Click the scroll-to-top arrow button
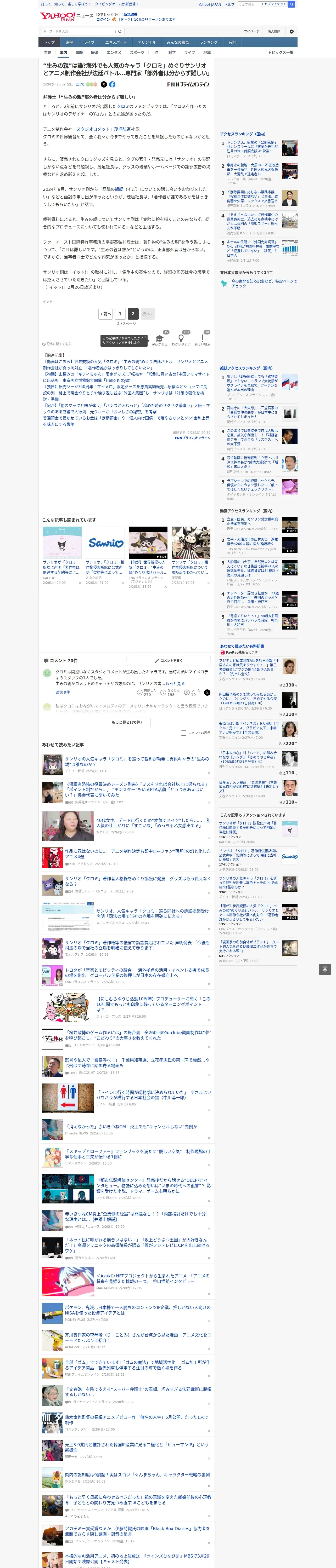This screenshot has width=336, height=1568. [325, 969]
